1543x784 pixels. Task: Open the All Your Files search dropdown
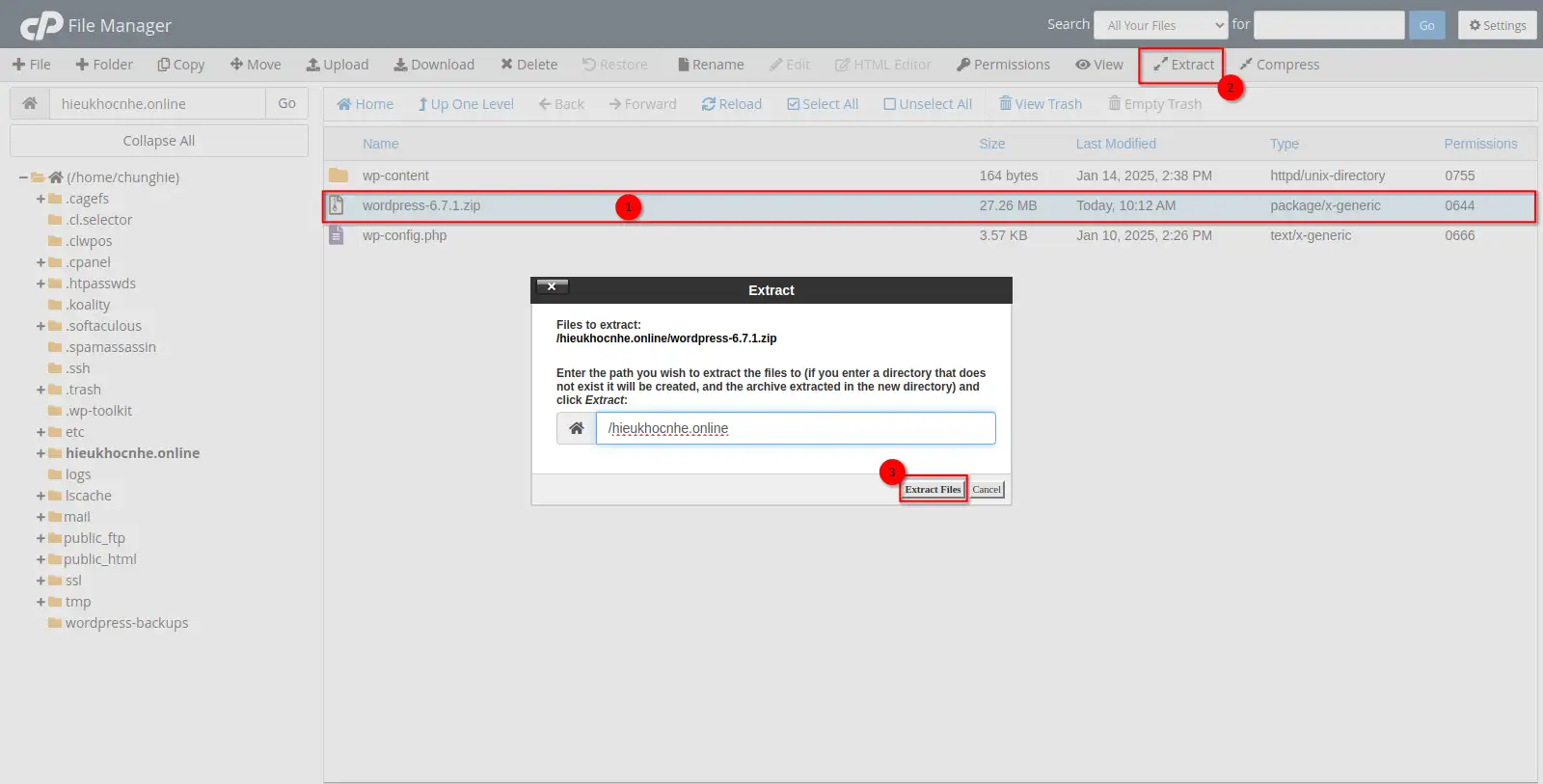(1161, 25)
